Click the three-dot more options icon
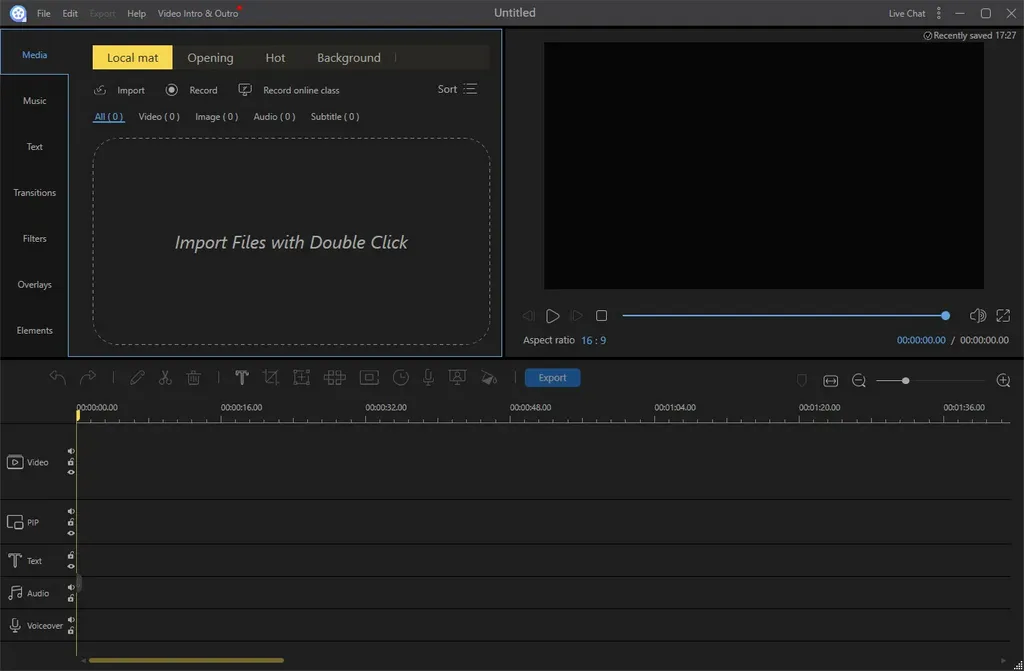This screenshot has height=671, width=1024. coord(938,13)
